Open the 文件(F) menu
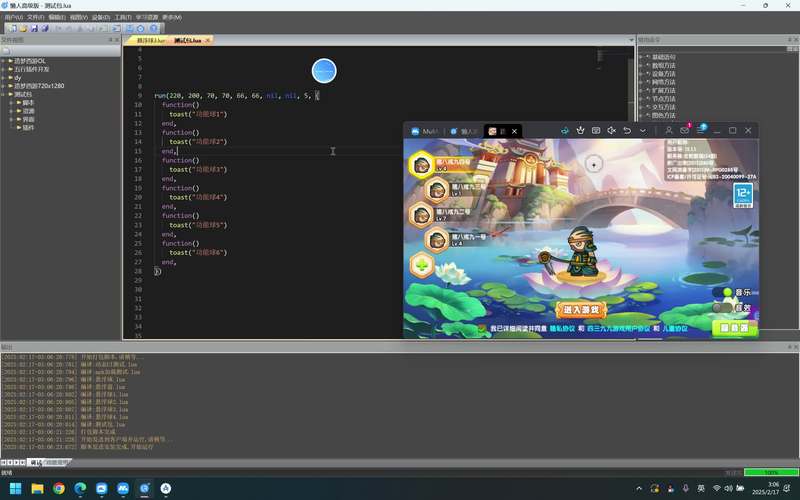 (36, 17)
